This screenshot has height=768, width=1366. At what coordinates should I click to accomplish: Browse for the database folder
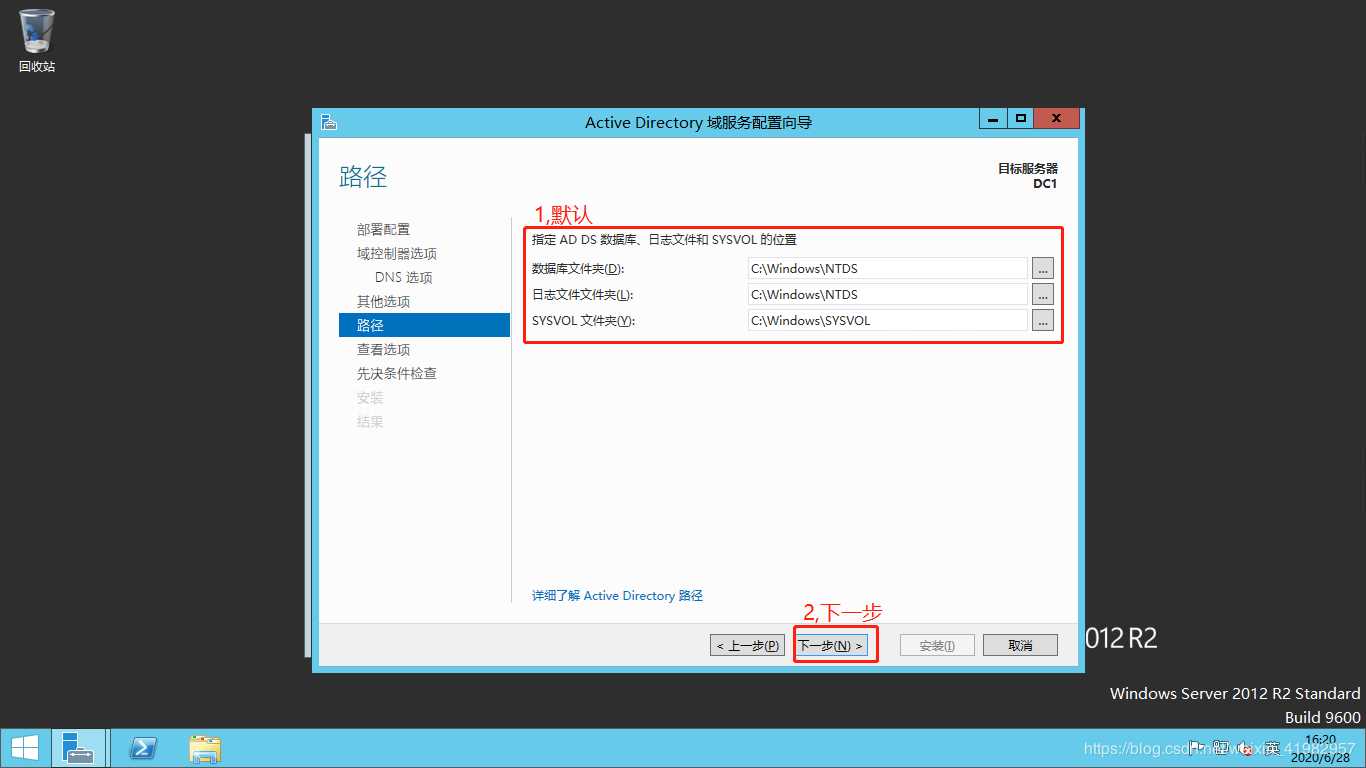[x=1043, y=268]
